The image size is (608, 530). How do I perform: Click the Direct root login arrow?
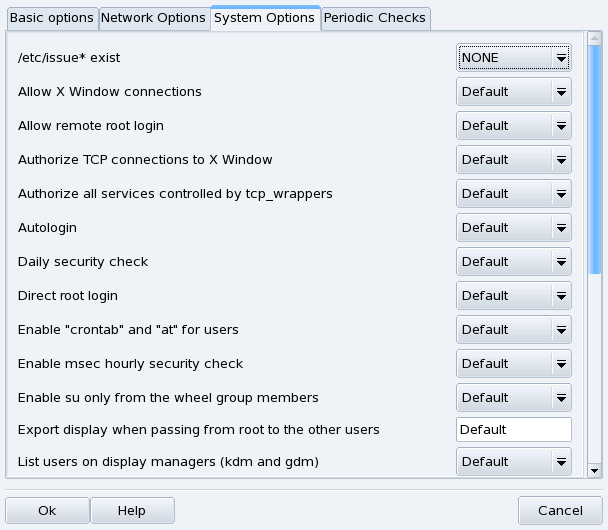(x=561, y=296)
